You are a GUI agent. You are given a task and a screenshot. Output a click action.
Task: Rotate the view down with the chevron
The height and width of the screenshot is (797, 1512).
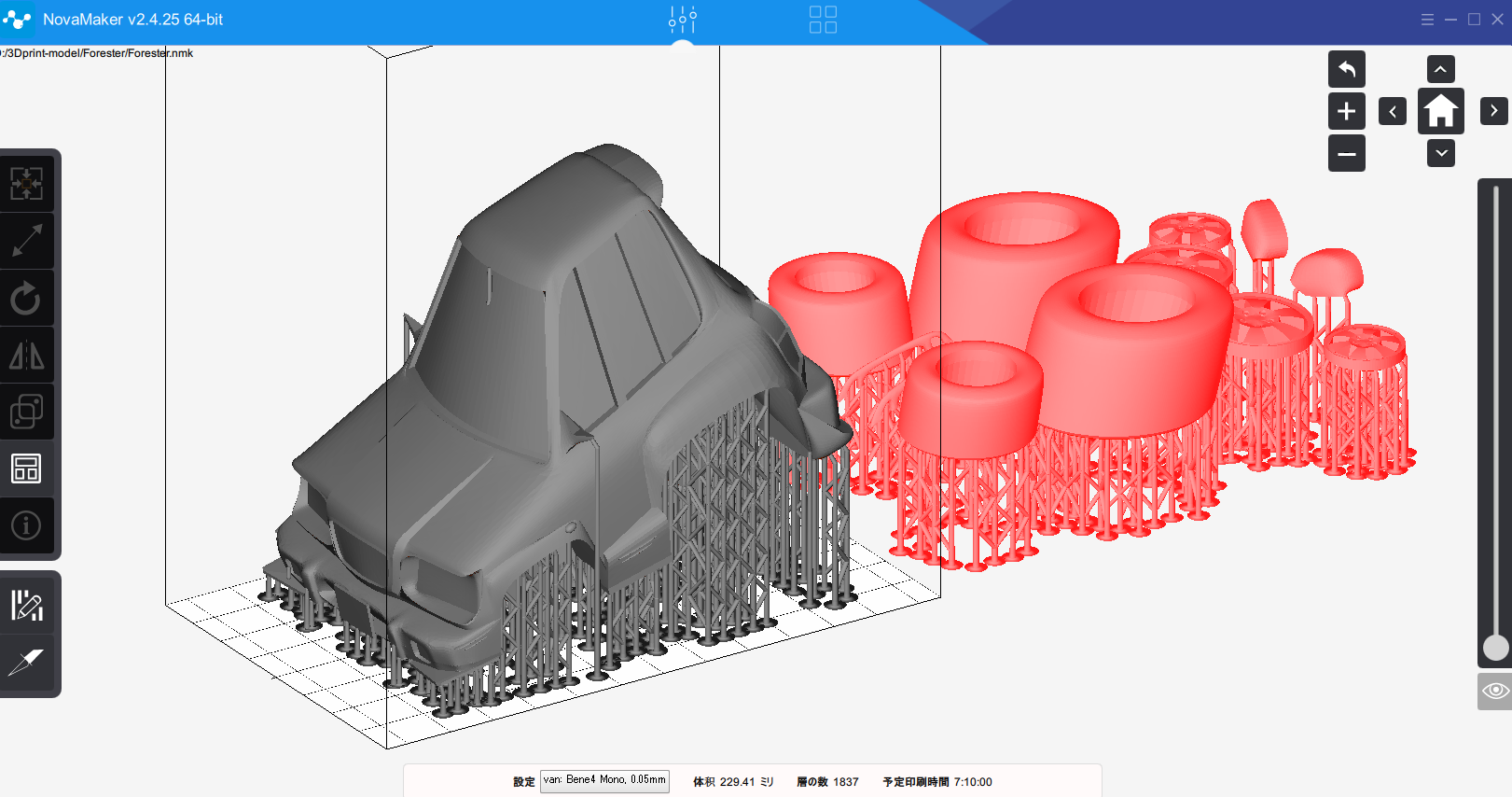(1440, 153)
